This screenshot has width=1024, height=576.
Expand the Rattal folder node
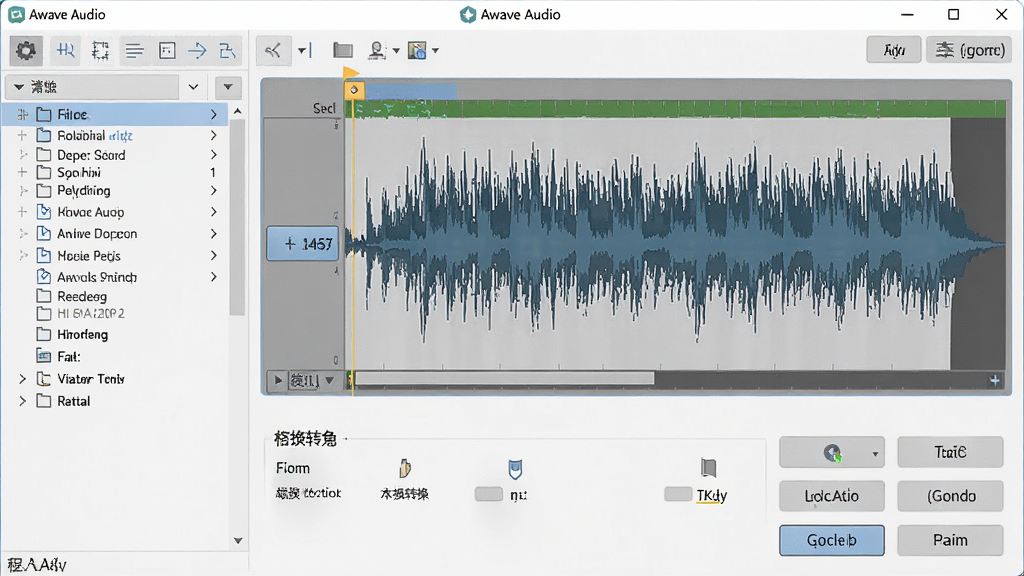[x=22, y=401]
